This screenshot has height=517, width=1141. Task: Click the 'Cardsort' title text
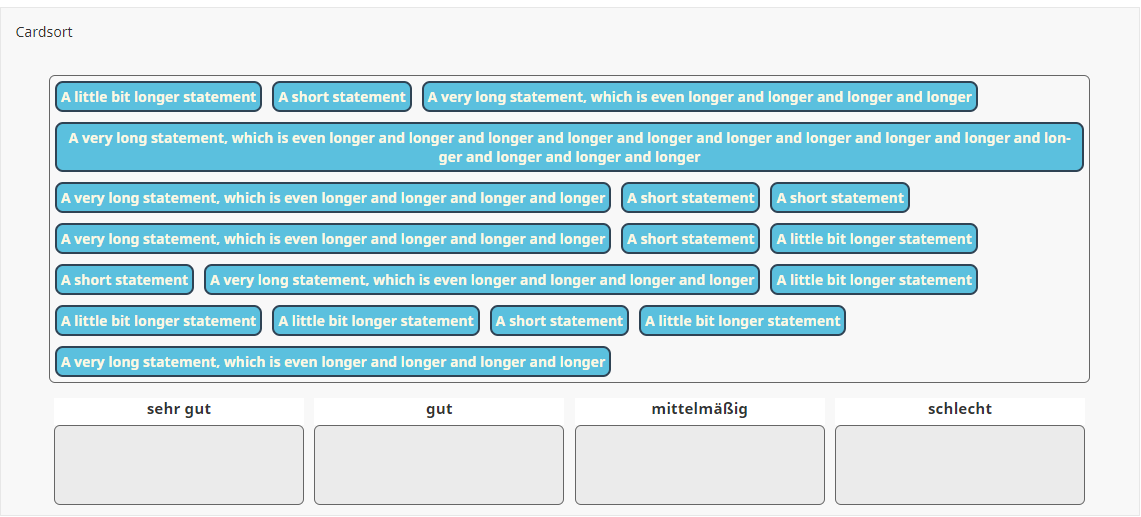pyautogui.click(x=44, y=32)
